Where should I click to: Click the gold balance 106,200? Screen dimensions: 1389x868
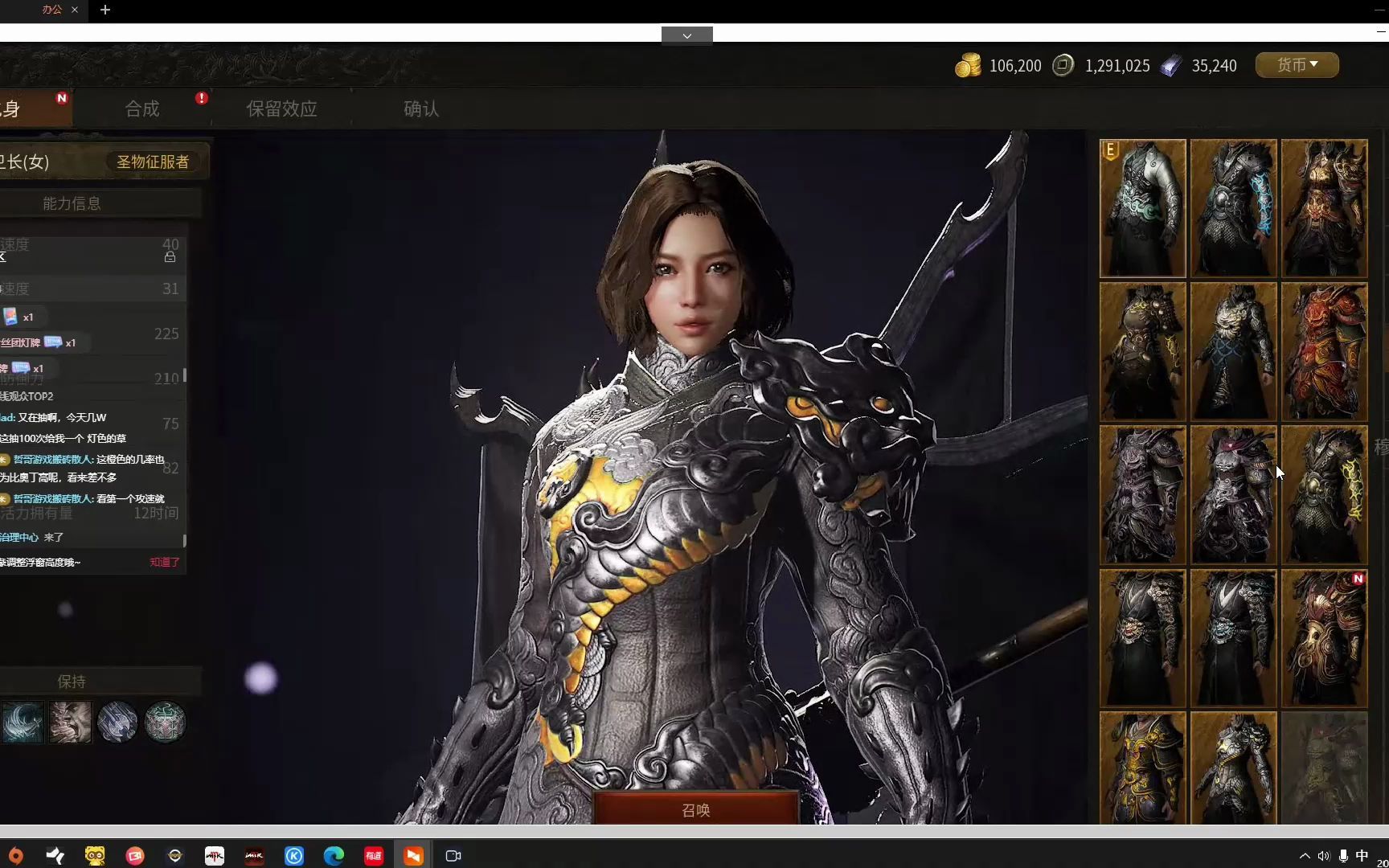(1015, 66)
